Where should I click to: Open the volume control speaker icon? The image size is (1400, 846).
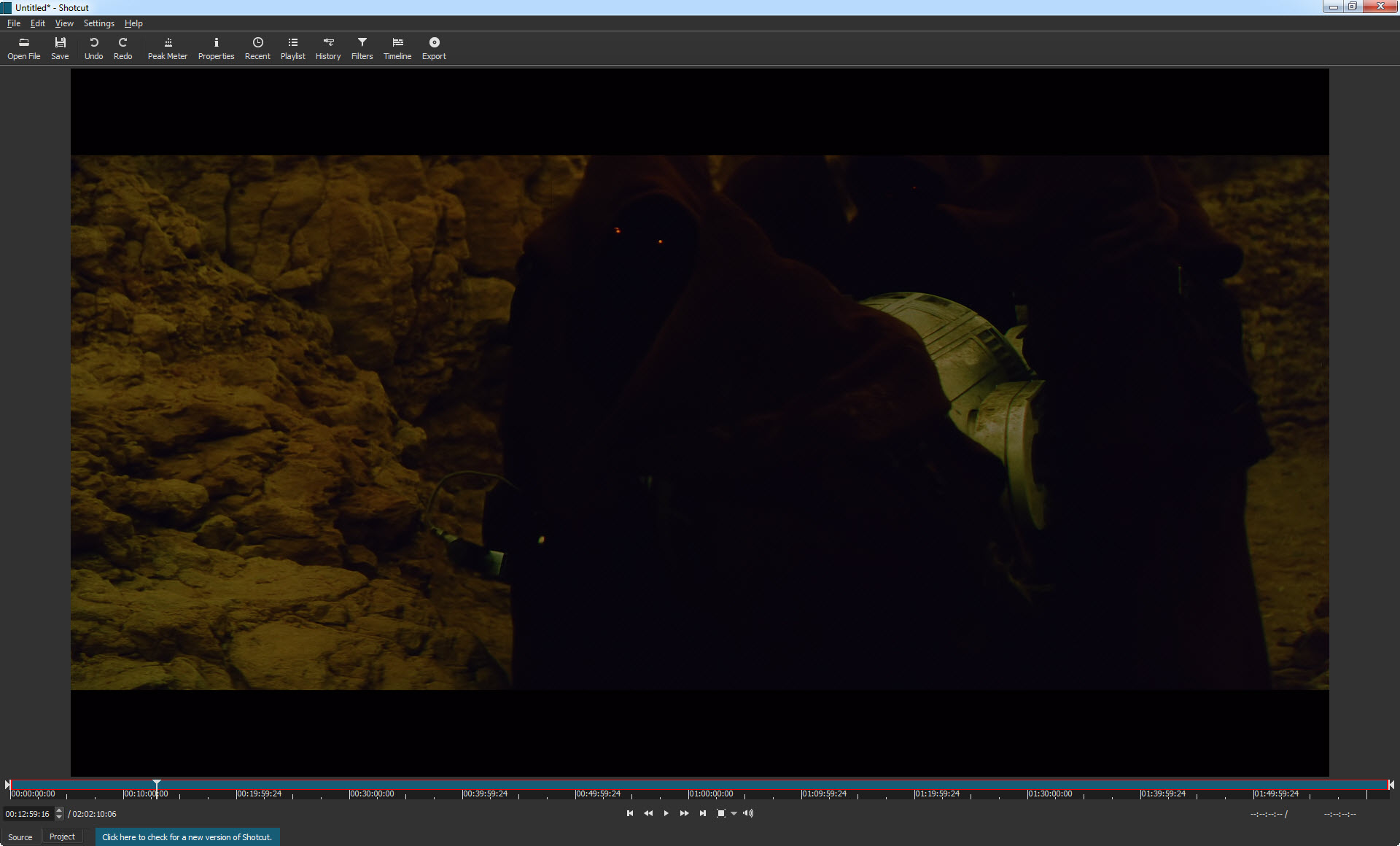coord(748,813)
